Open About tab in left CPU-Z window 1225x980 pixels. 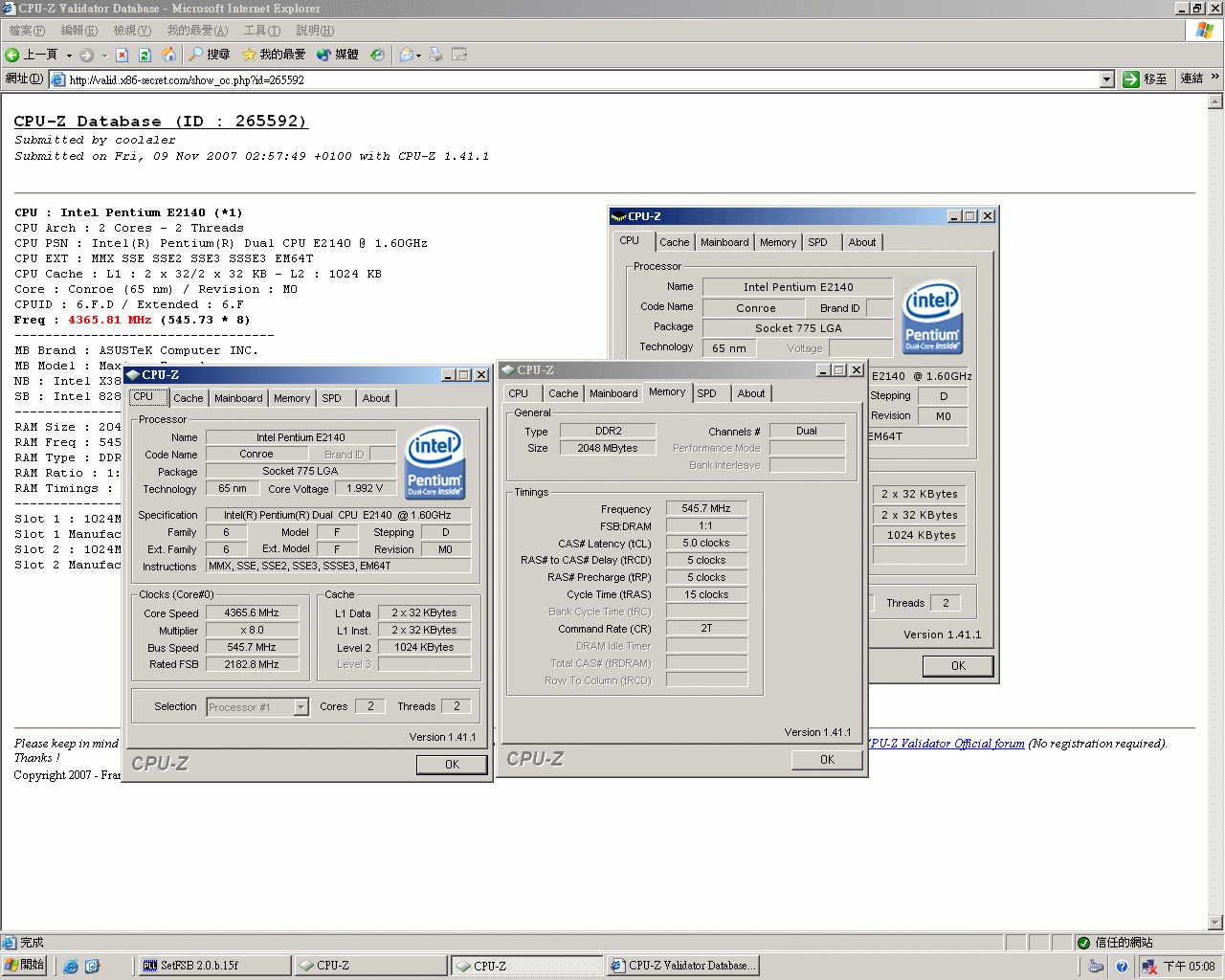(x=376, y=398)
